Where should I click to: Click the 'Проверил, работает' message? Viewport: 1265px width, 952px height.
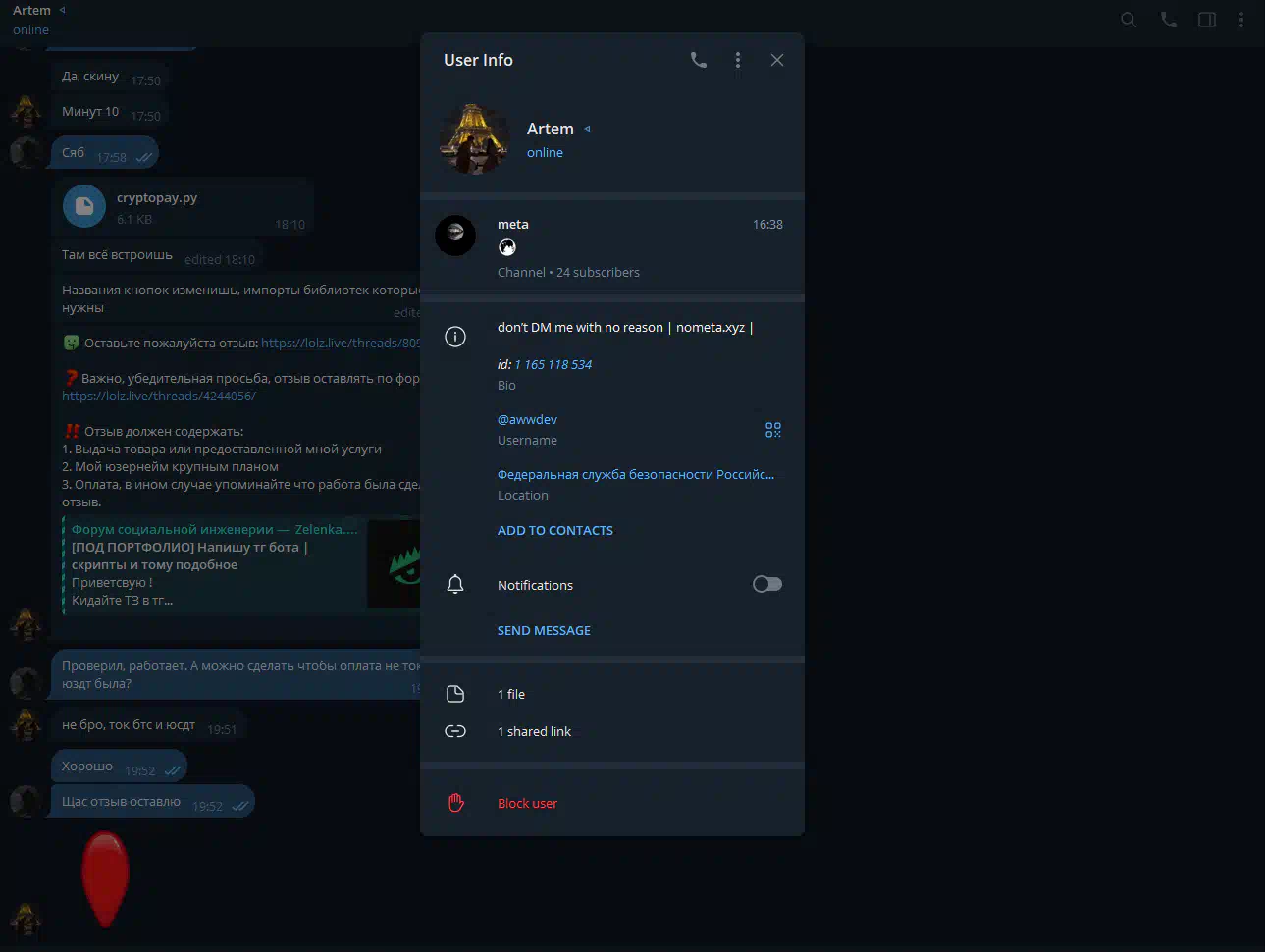236,674
